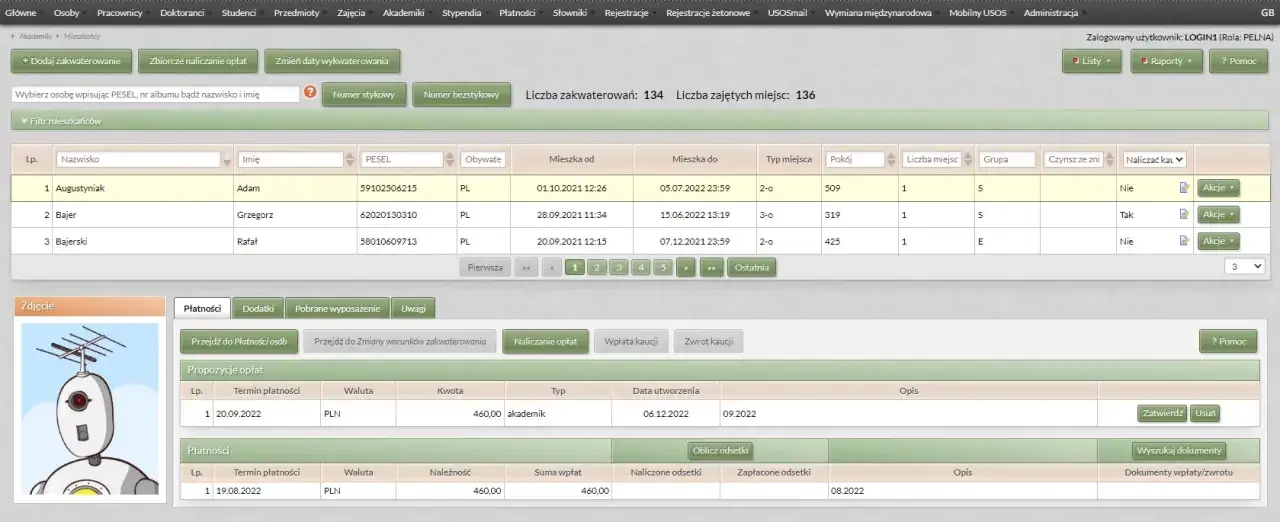
Task: Jump forward with double-arrow pagination button
Action: coord(711,267)
